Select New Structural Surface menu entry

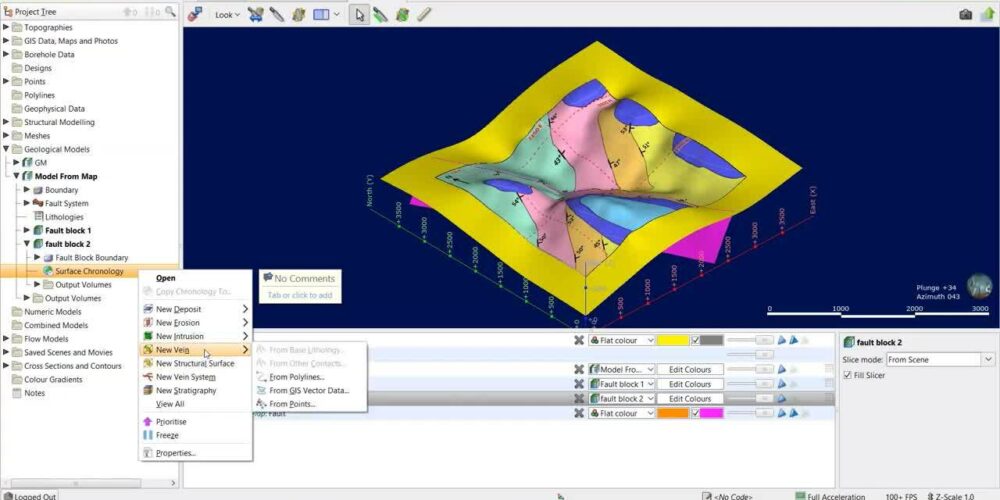pyautogui.click(x=195, y=364)
